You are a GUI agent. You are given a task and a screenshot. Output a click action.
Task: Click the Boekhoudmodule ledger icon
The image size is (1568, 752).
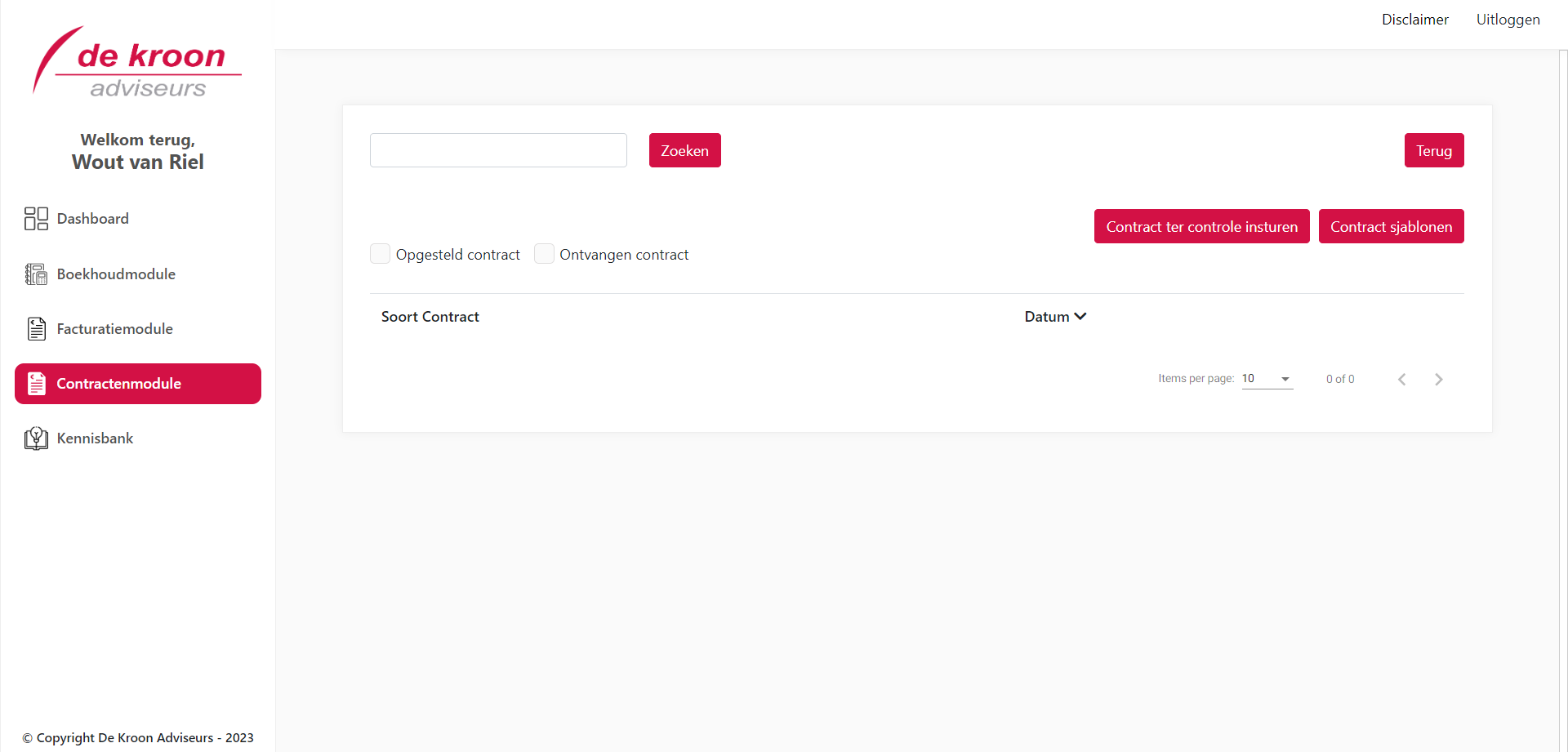pos(36,274)
